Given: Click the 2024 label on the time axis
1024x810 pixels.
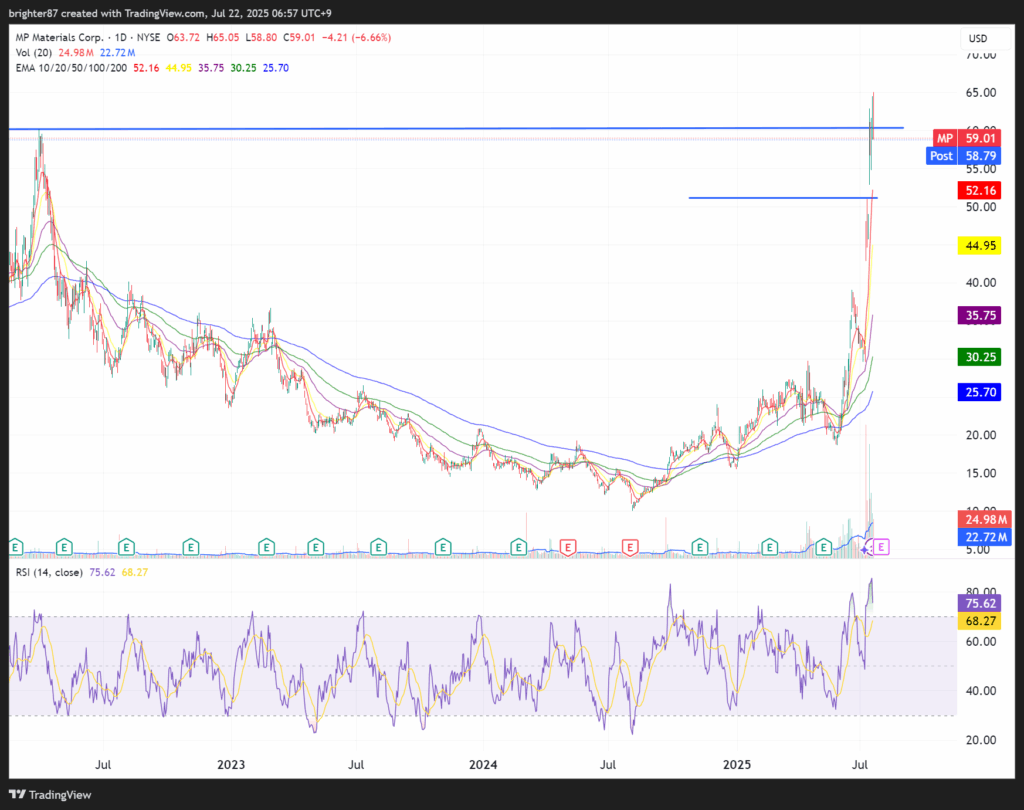Looking at the screenshot, I should pyautogui.click(x=483, y=764).
